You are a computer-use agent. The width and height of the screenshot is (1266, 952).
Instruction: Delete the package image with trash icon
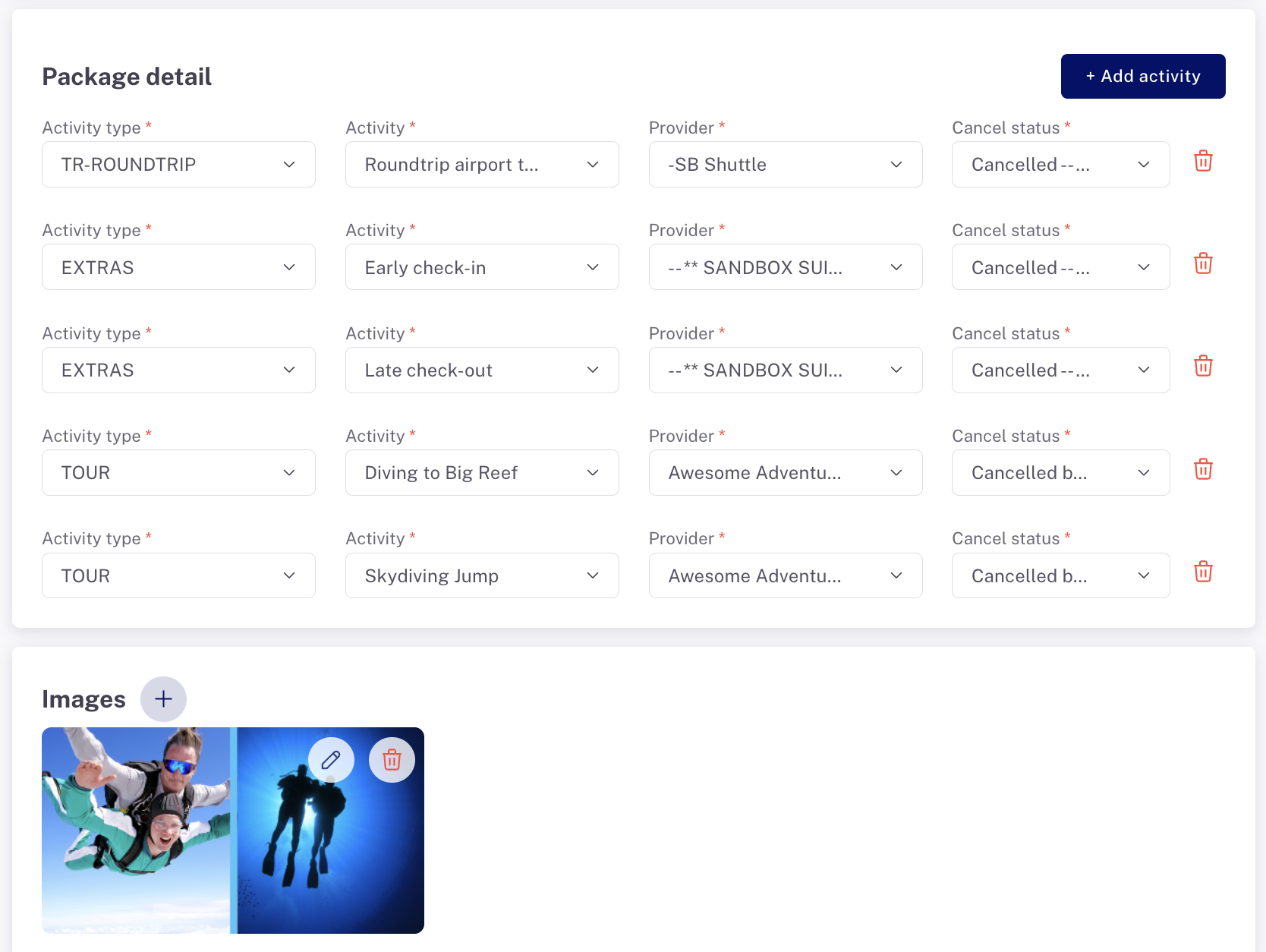click(x=392, y=760)
